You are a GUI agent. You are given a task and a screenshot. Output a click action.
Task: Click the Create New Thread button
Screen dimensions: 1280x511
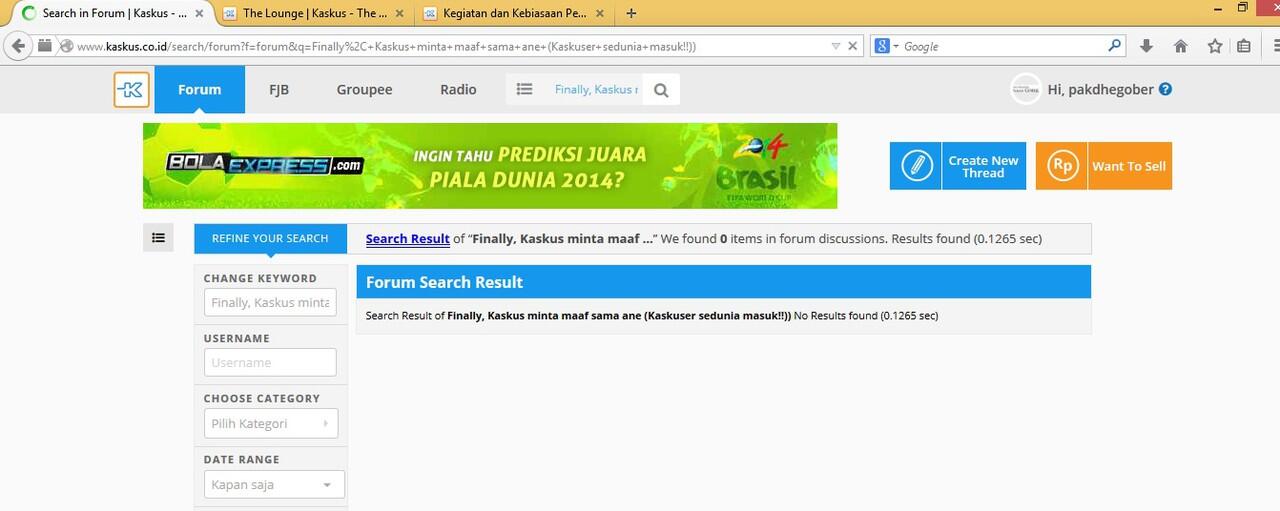pos(958,166)
